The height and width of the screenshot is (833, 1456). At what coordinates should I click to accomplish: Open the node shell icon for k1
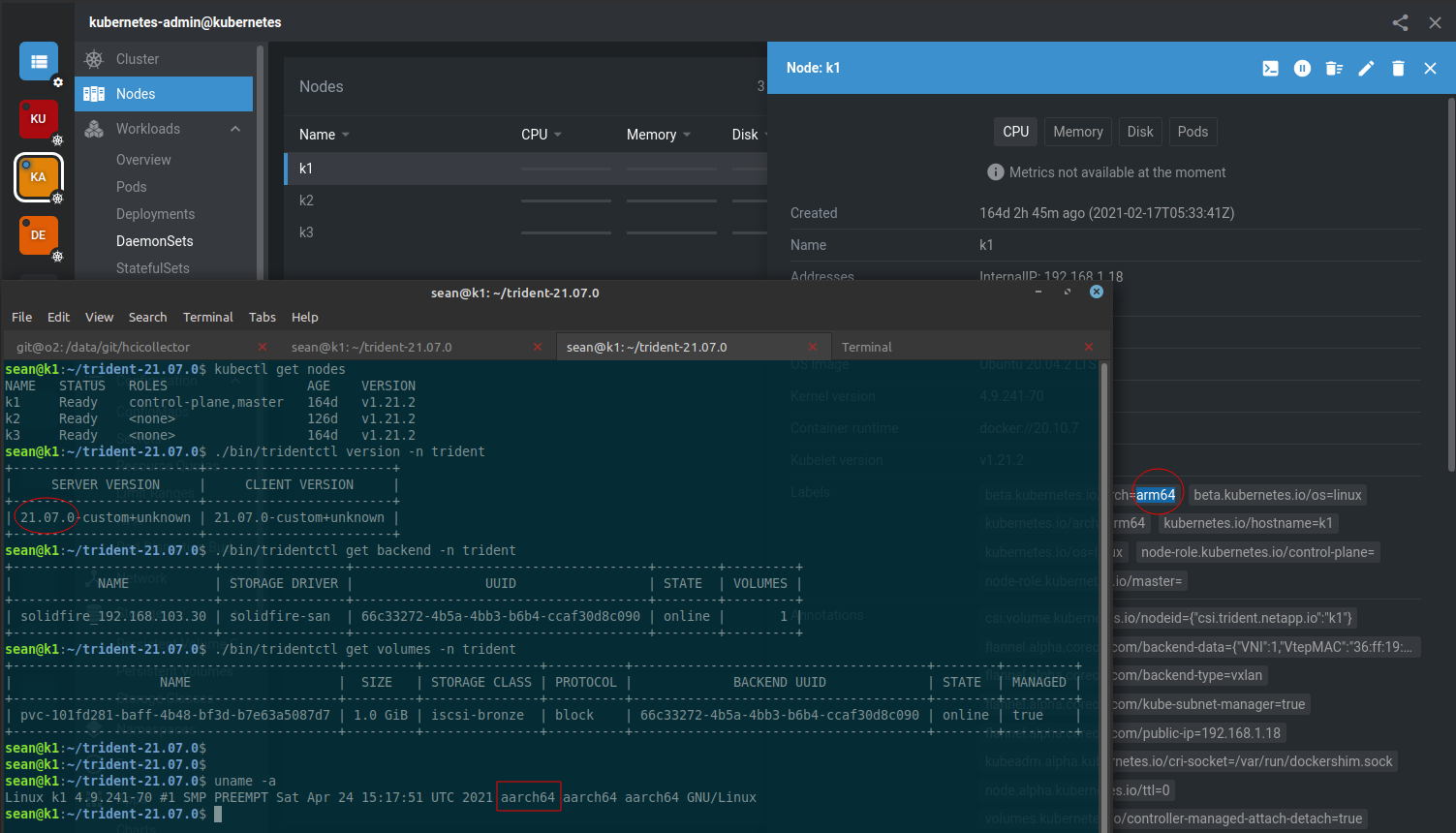coord(1270,68)
